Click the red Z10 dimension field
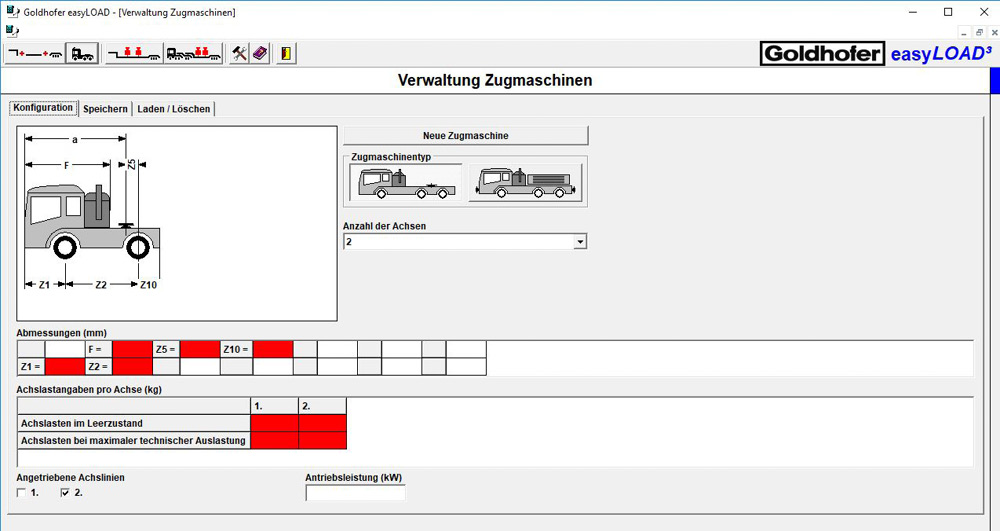 pos(272,349)
